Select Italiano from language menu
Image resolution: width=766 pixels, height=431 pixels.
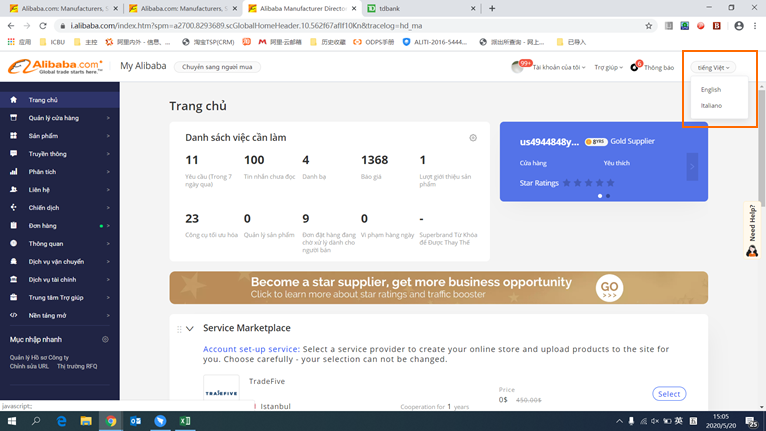point(711,106)
